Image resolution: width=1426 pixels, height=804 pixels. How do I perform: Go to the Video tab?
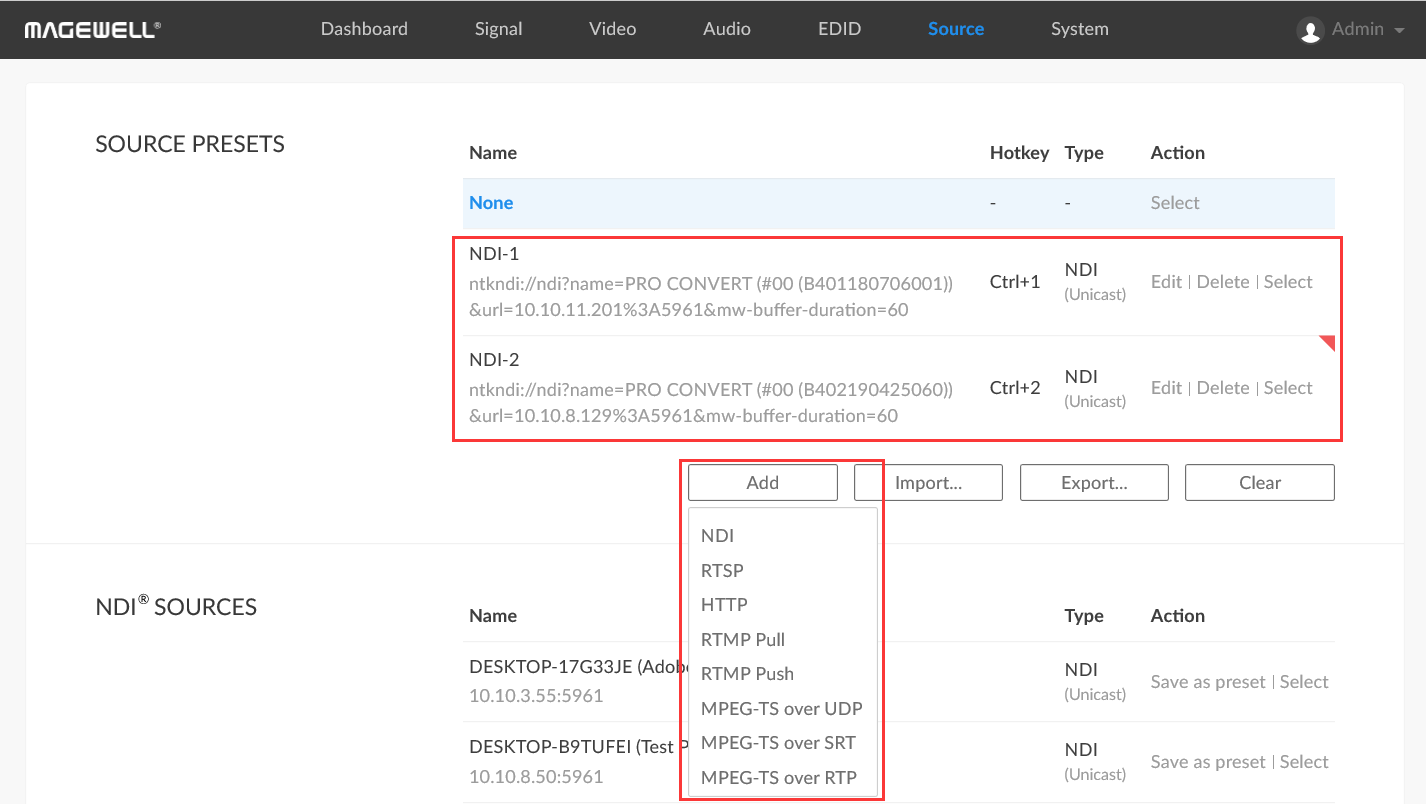pos(612,29)
